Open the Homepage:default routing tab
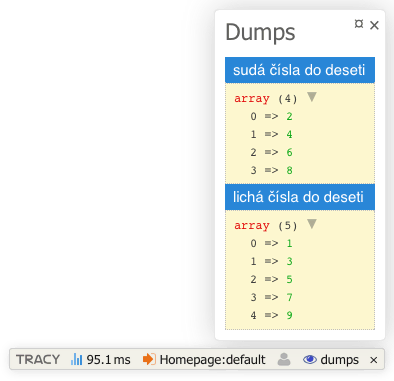394x381 pixels. click(204, 360)
